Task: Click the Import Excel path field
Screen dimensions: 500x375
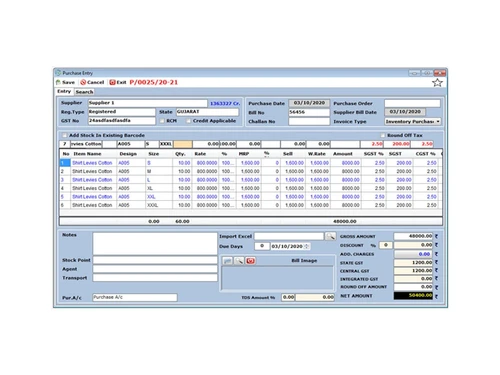Action: (289, 236)
